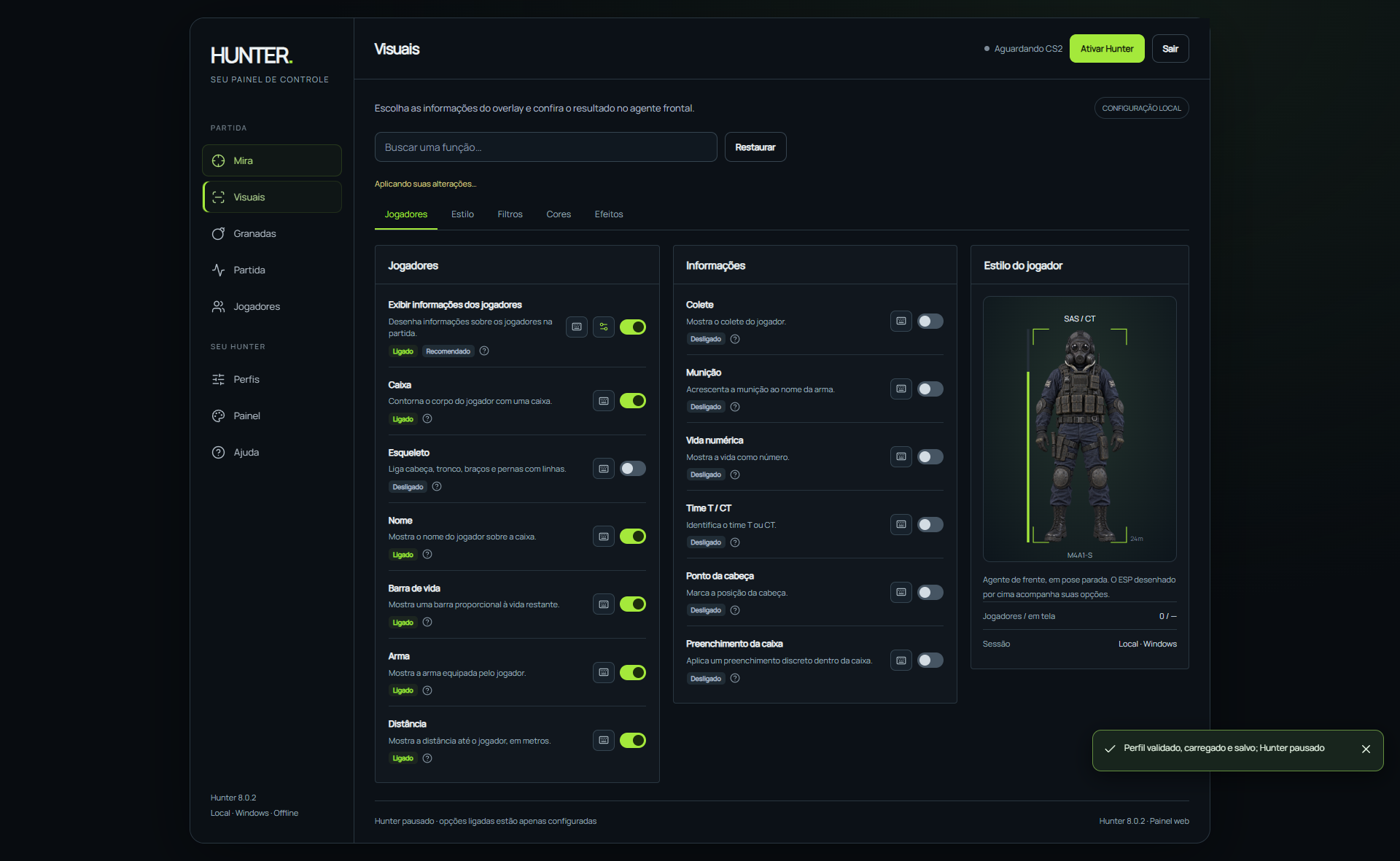The image size is (1400, 861).
Task: Click keyboard hotkey icon for Arma
Action: 604,672
